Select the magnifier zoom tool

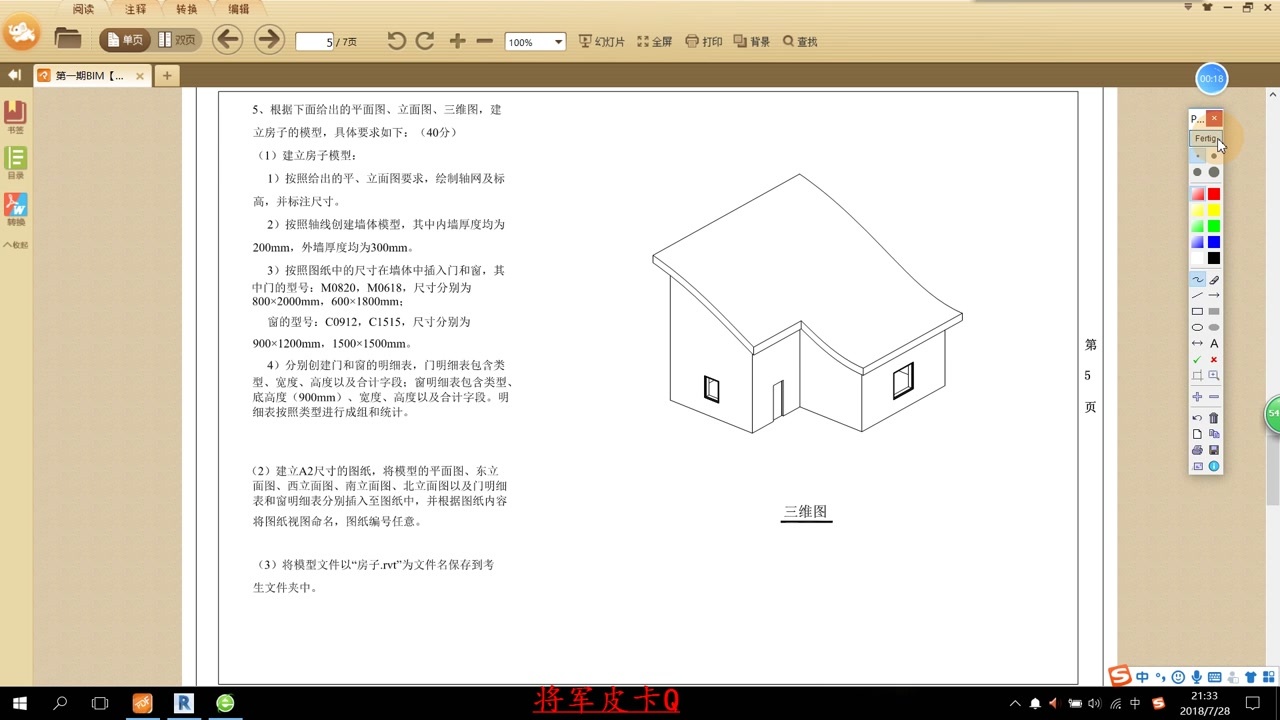(x=1214, y=376)
